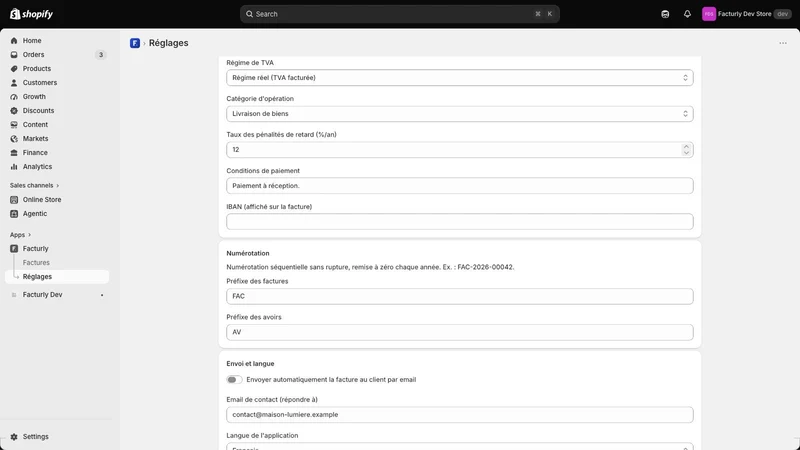Click the Growth icon in sidebar
Screen dimensions: 800x450
coord(14,96)
